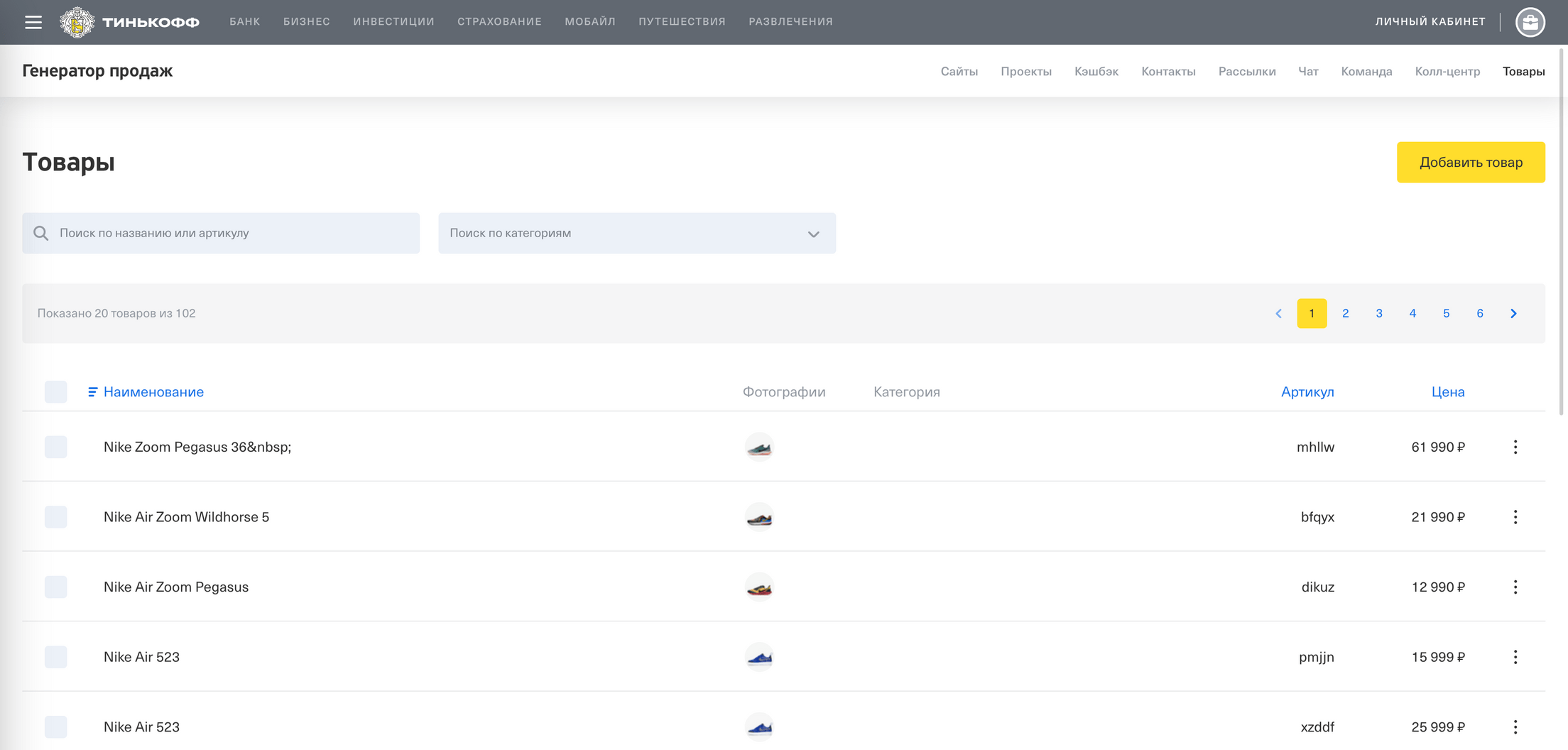Switch to the Чат tab
The image size is (1568, 750).
point(1308,72)
